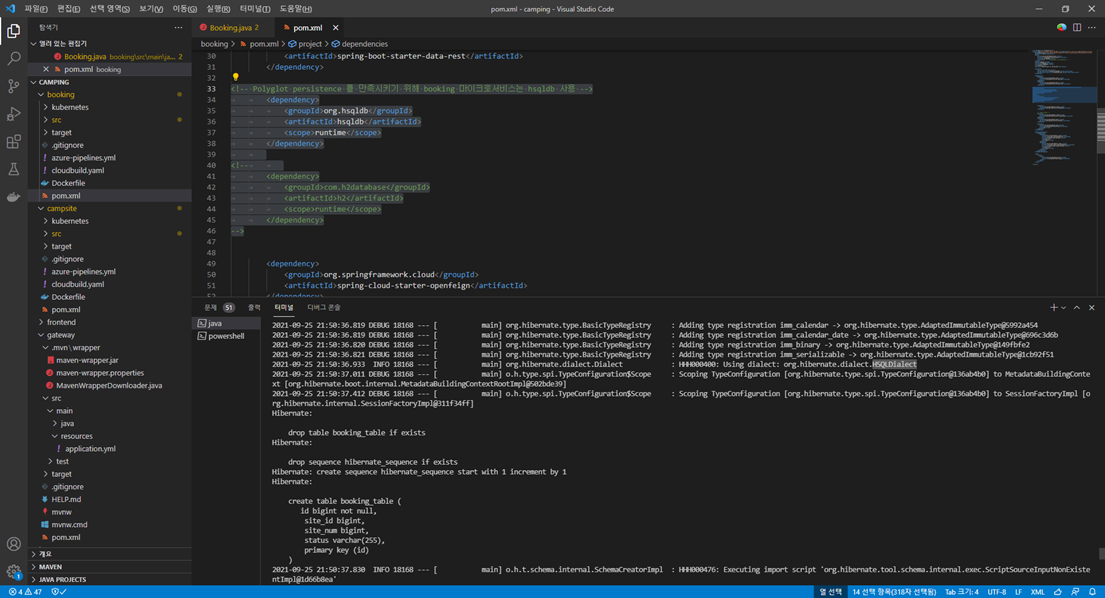Click the Explorer more actions ellipsis
Image resolution: width=1105 pixels, height=598 pixels.
click(x=178, y=27)
